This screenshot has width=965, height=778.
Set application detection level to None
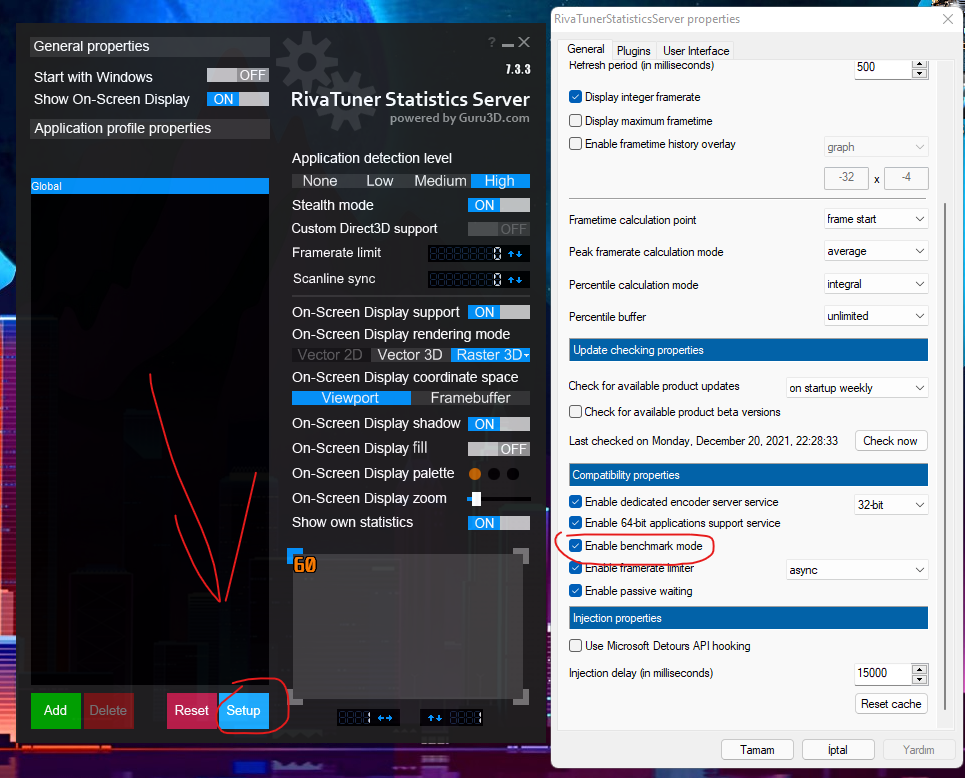pyautogui.click(x=320, y=181)
